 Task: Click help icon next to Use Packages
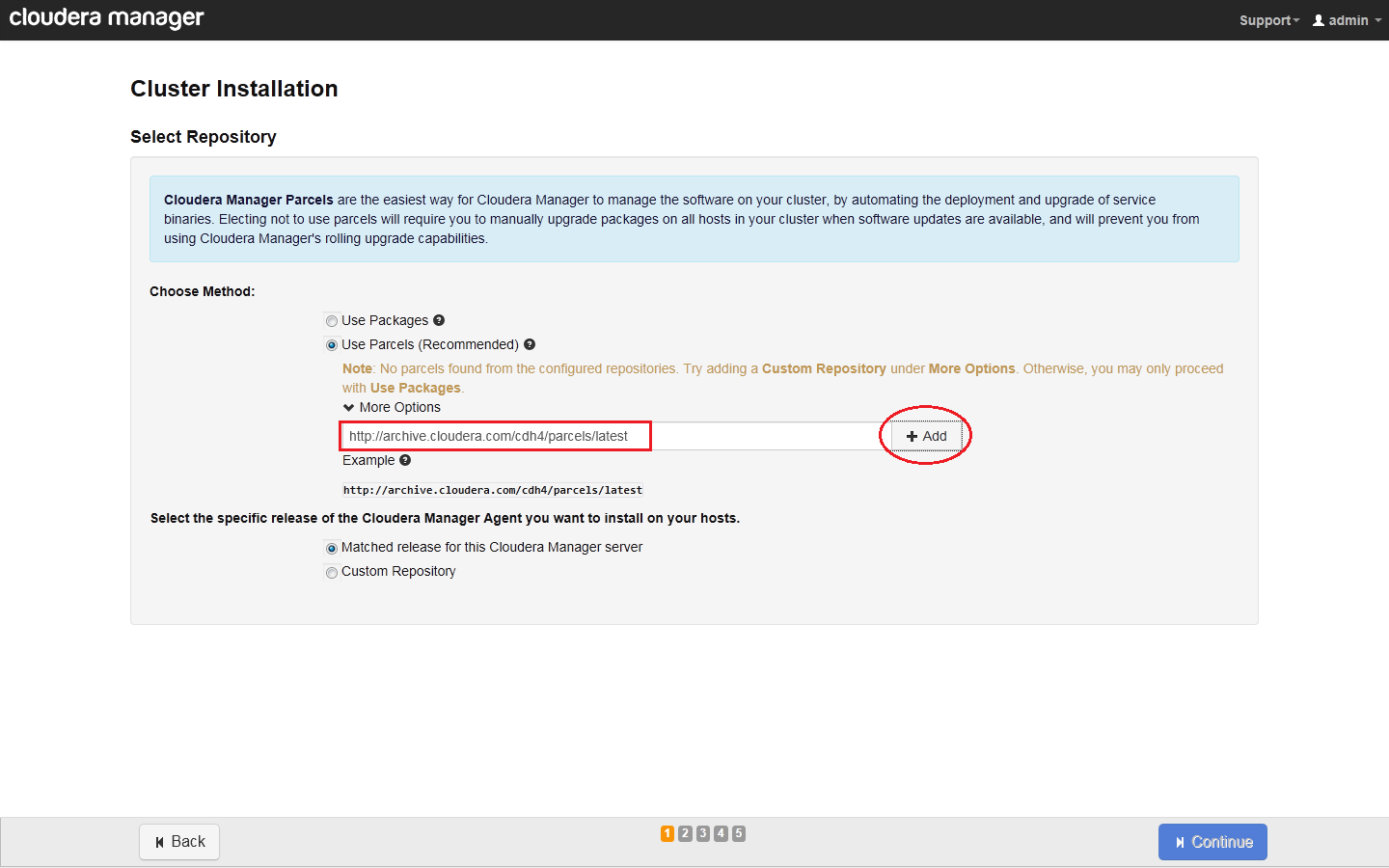(439, 320)
